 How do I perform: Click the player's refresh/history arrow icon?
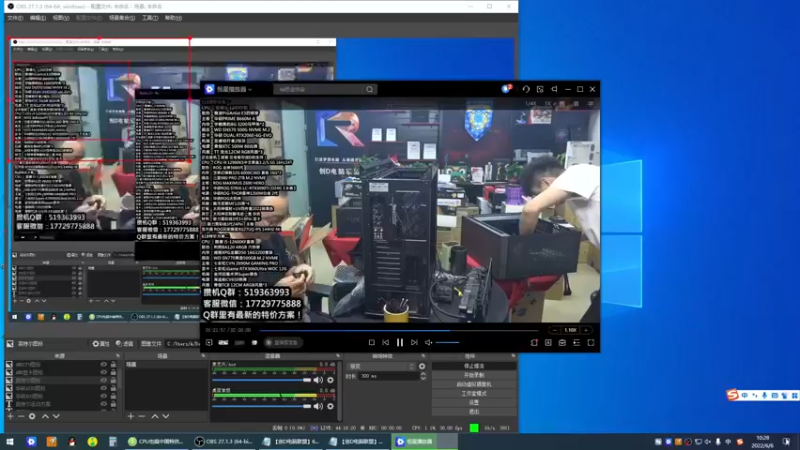526,89
